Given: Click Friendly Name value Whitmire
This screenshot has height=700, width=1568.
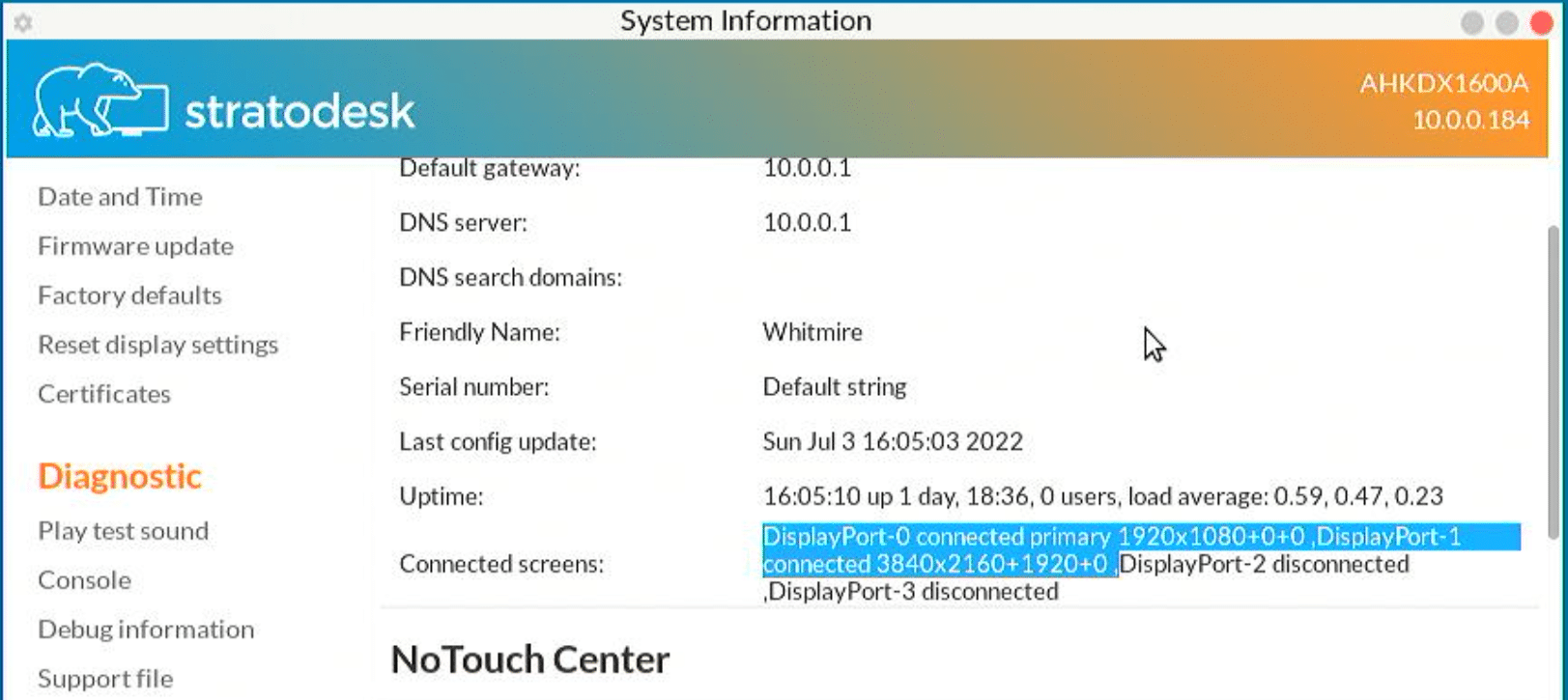Looking at the screenshot, I should click(x=812, y=332).
